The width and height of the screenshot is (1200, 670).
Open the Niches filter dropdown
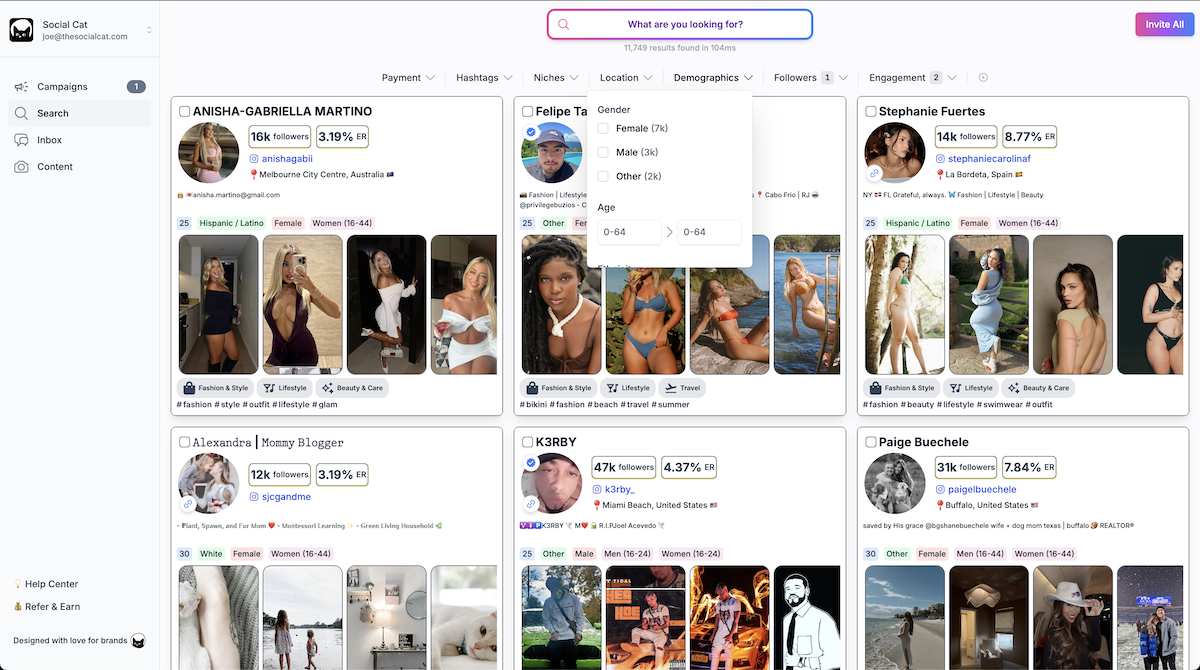[556, 78]
